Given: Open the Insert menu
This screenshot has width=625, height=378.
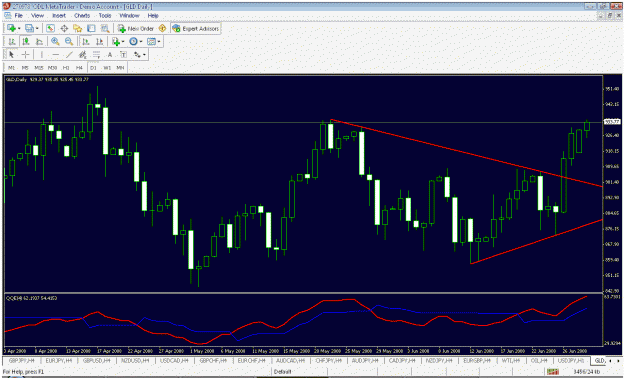Looking at the screenshot, I should point(59,16).
